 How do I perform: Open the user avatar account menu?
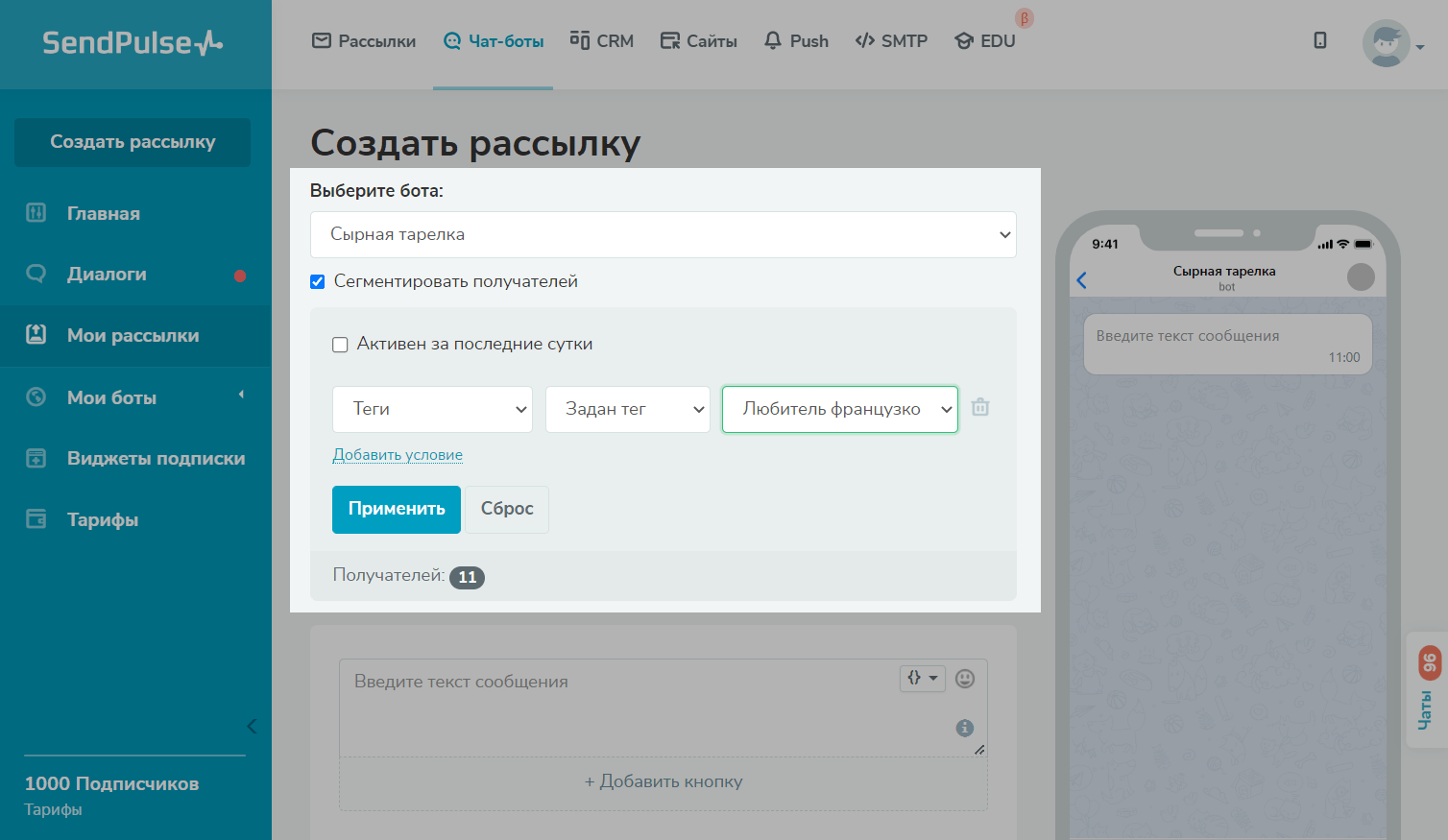click(1391, 44)
